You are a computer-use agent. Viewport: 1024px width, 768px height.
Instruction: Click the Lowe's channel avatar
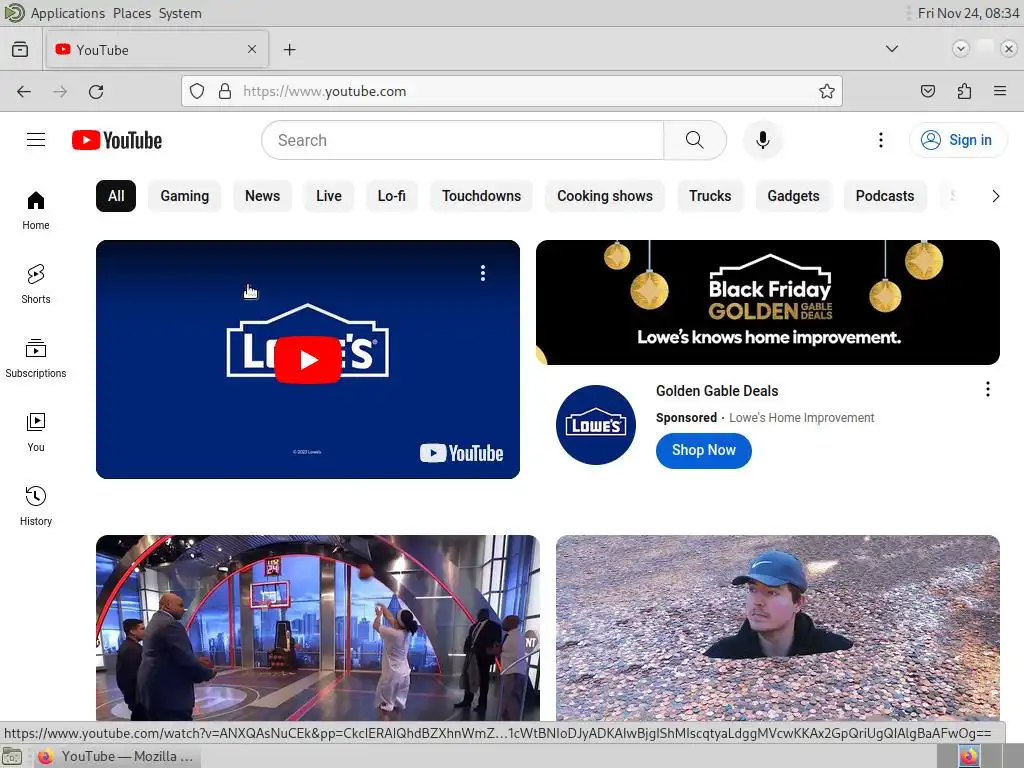pos(596,425)
